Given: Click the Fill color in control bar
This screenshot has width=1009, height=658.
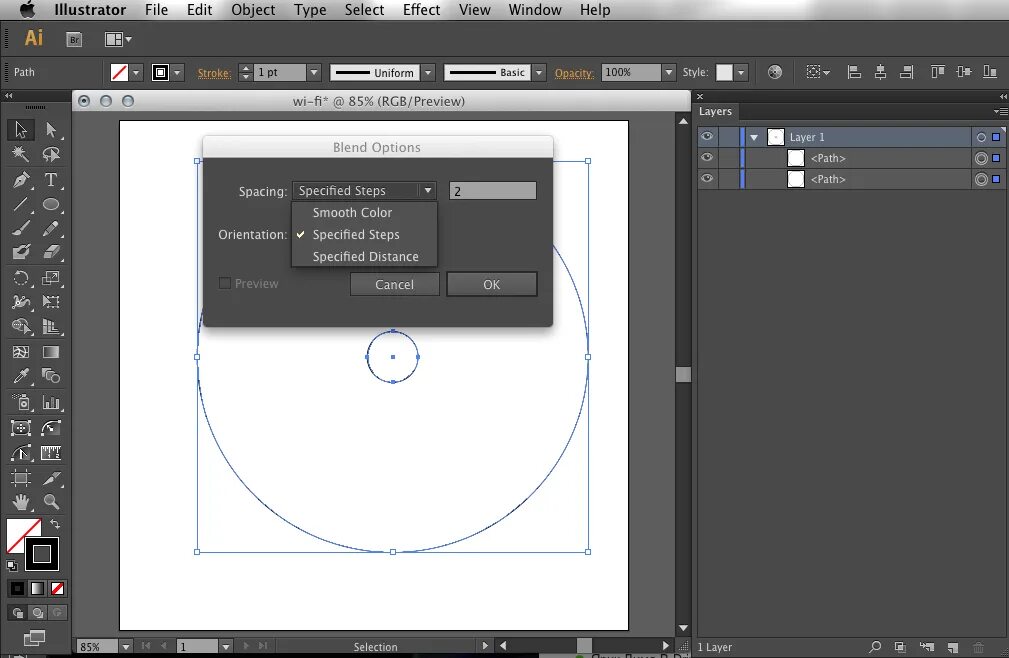Looking at the screenshot, I should pos(119,72).
